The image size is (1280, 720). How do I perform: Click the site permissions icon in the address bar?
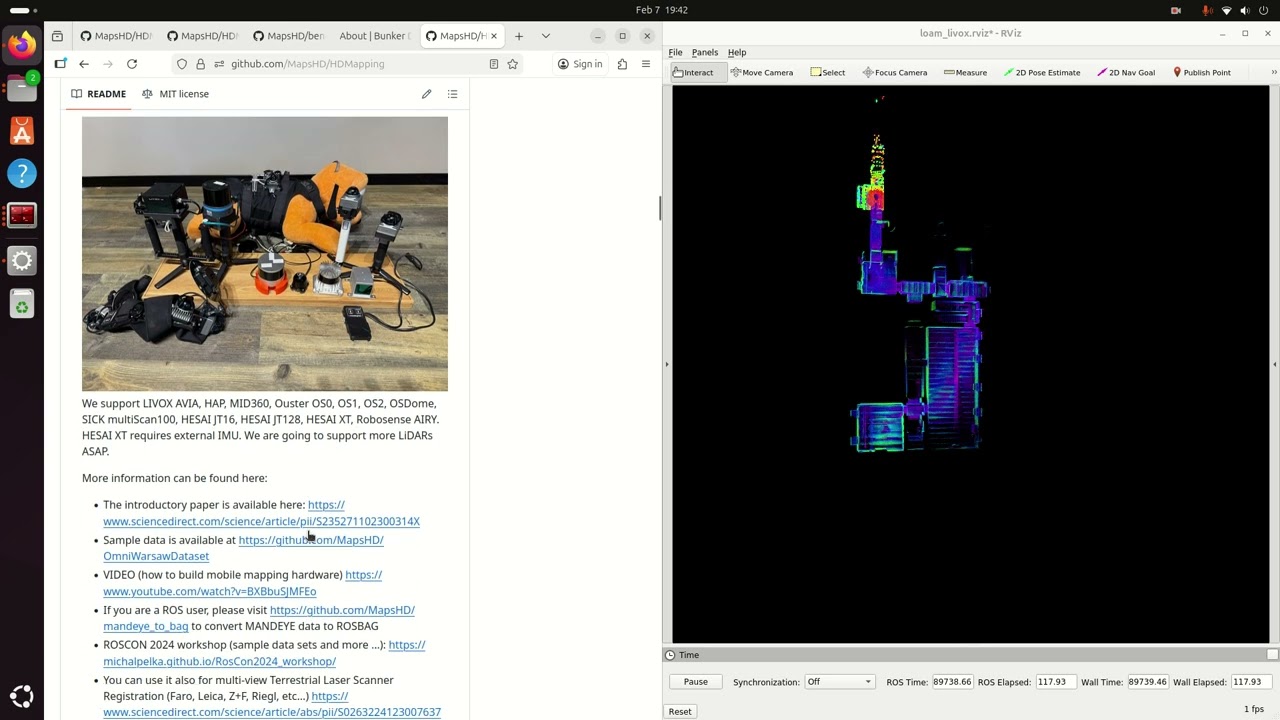click(x=218, y=64)
